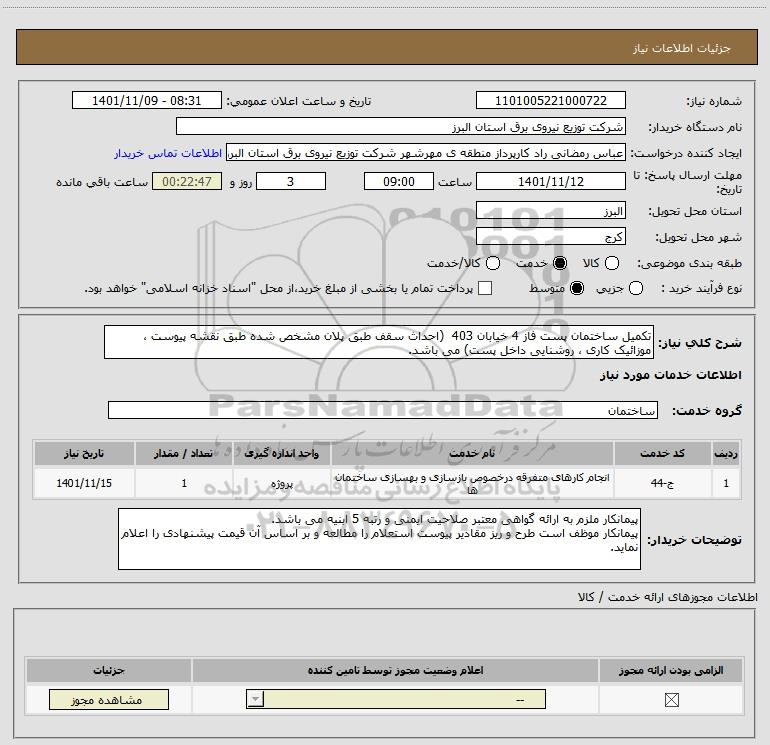Viewport: 770px width, 745px height.
Task: Click the اطلاعات مجوزهای ارائه خدمت / کالا heading
Action: click(667, 597)
